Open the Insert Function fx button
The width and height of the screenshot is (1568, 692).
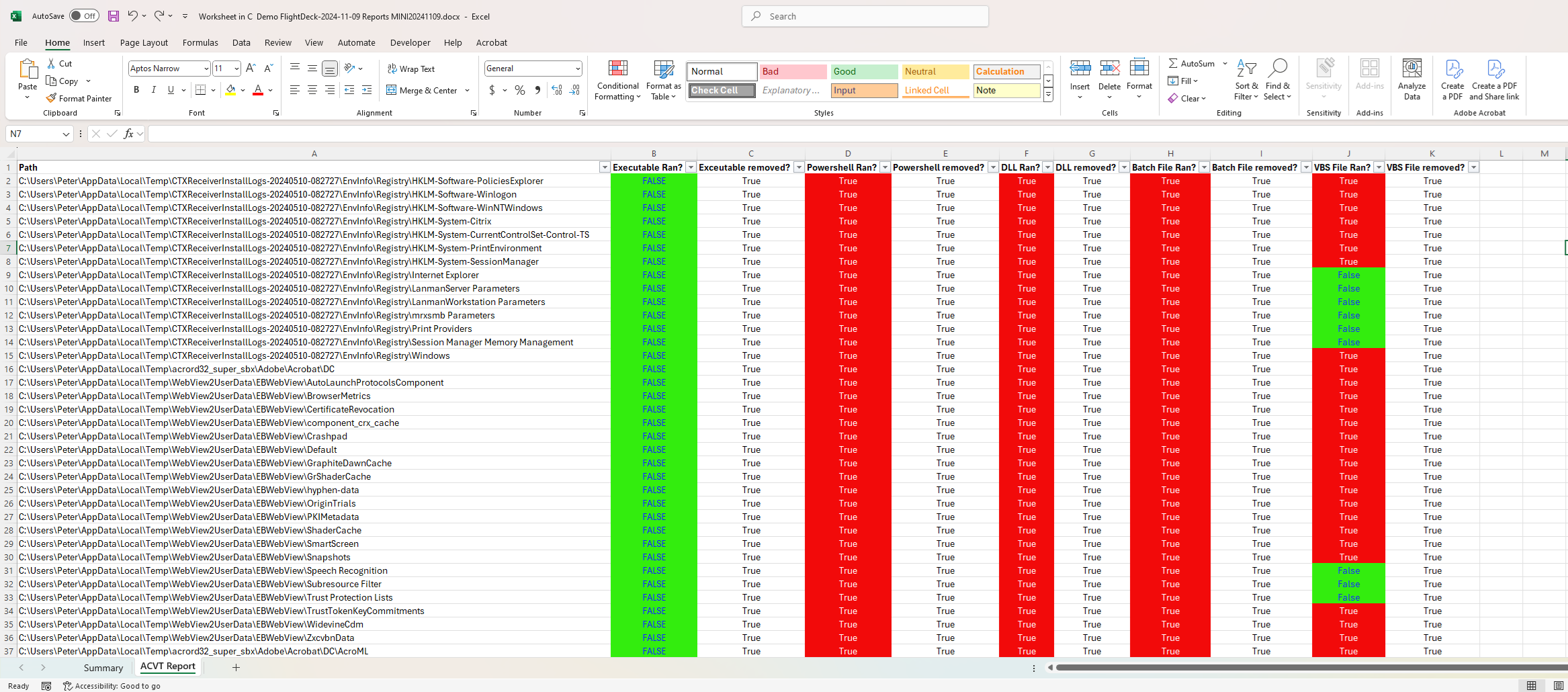pyautogui.click(x=128, y=134)
